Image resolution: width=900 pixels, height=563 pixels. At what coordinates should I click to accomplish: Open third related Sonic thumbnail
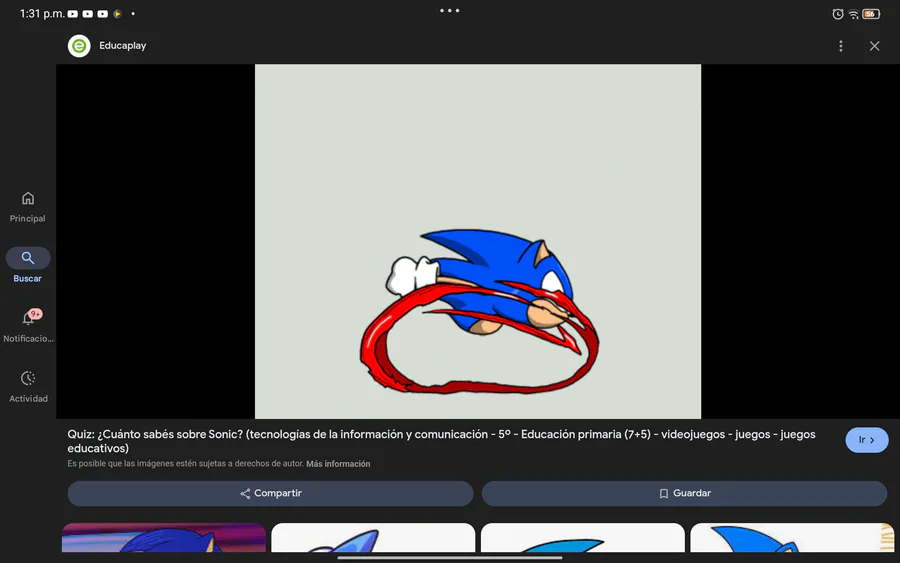pos(583,538)
